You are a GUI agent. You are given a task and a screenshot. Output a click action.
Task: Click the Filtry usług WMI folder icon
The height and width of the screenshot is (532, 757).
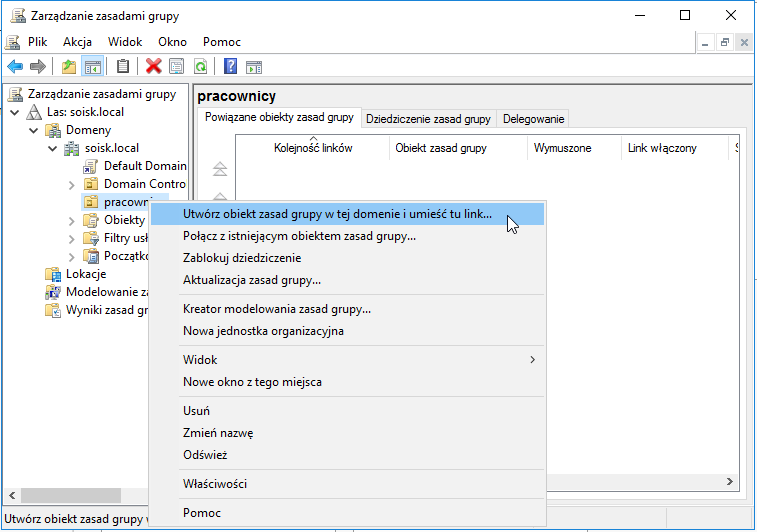pyautogui.click(x=91, y=238)
